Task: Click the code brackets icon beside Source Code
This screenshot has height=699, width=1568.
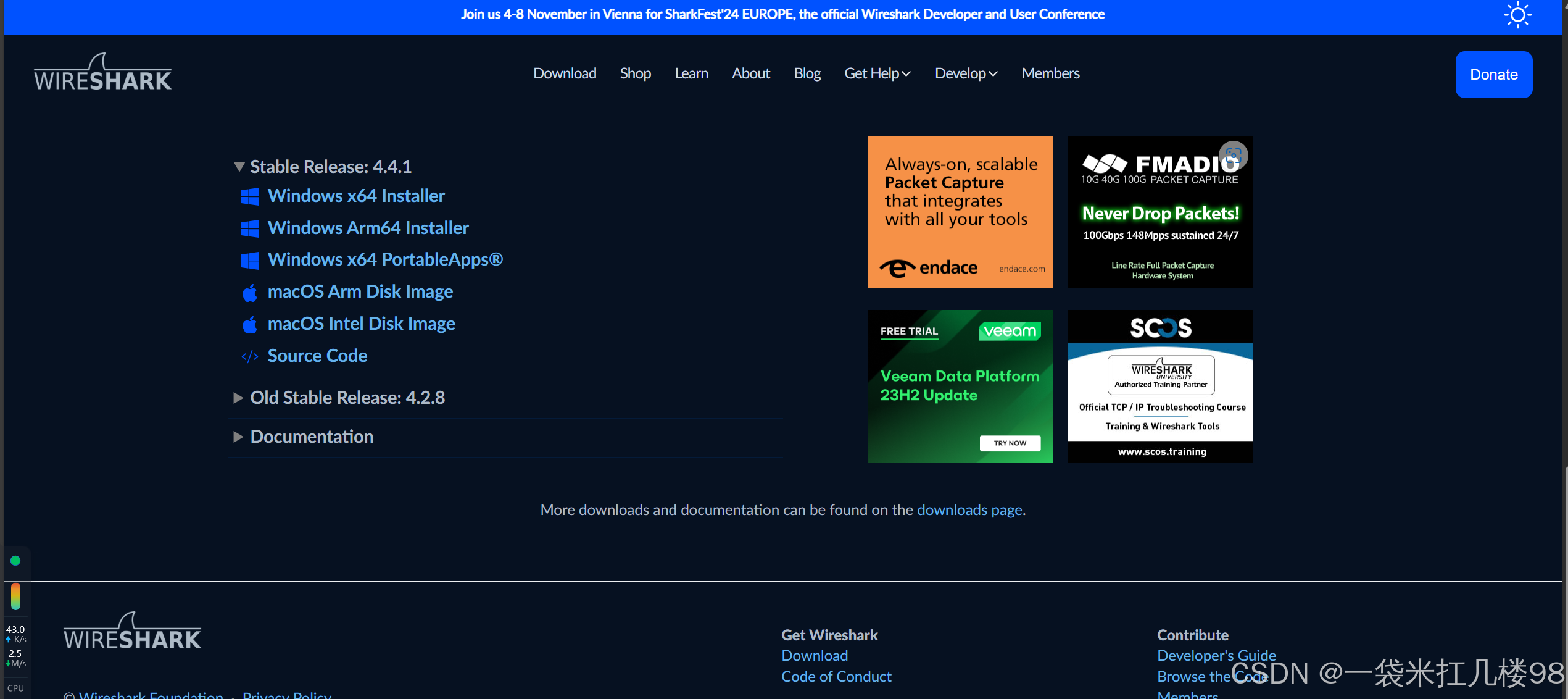Action: (x=250, y=356)
